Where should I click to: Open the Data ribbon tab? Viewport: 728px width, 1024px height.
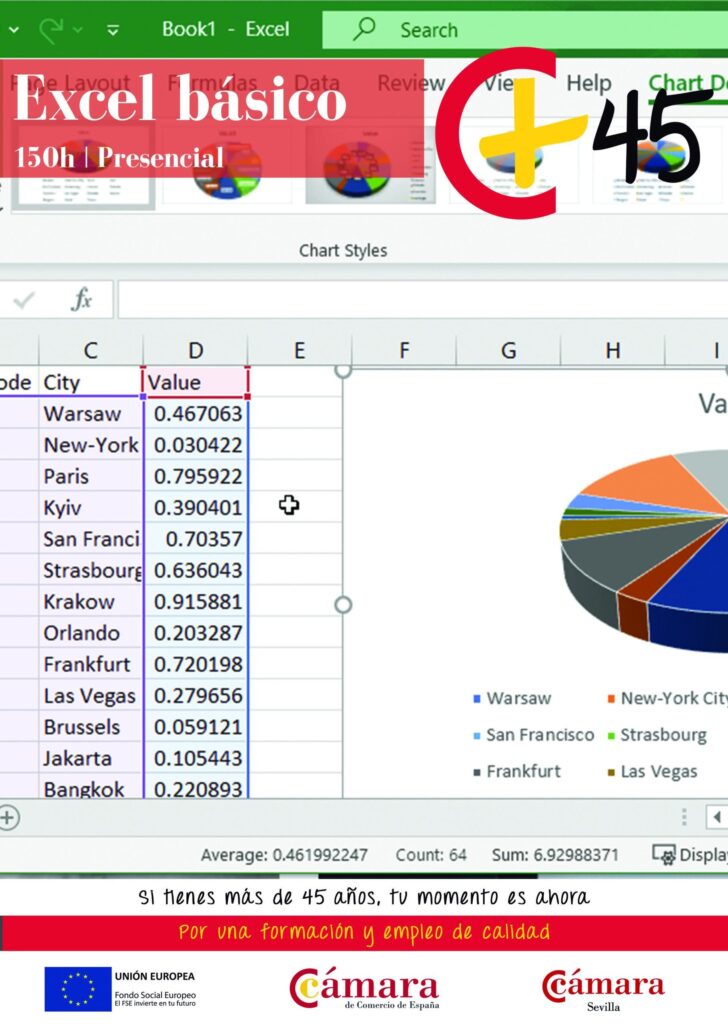[316, 83]
